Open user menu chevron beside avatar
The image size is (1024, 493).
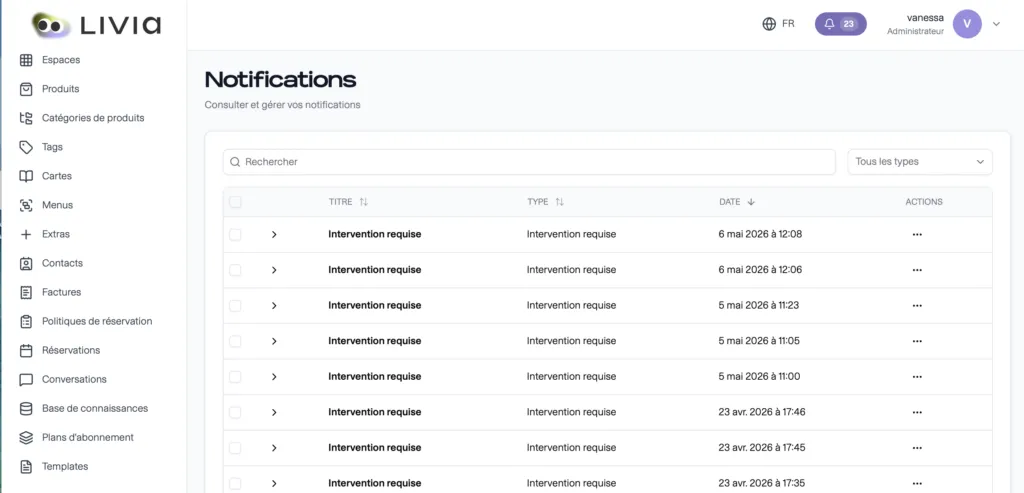click(996, 24)
